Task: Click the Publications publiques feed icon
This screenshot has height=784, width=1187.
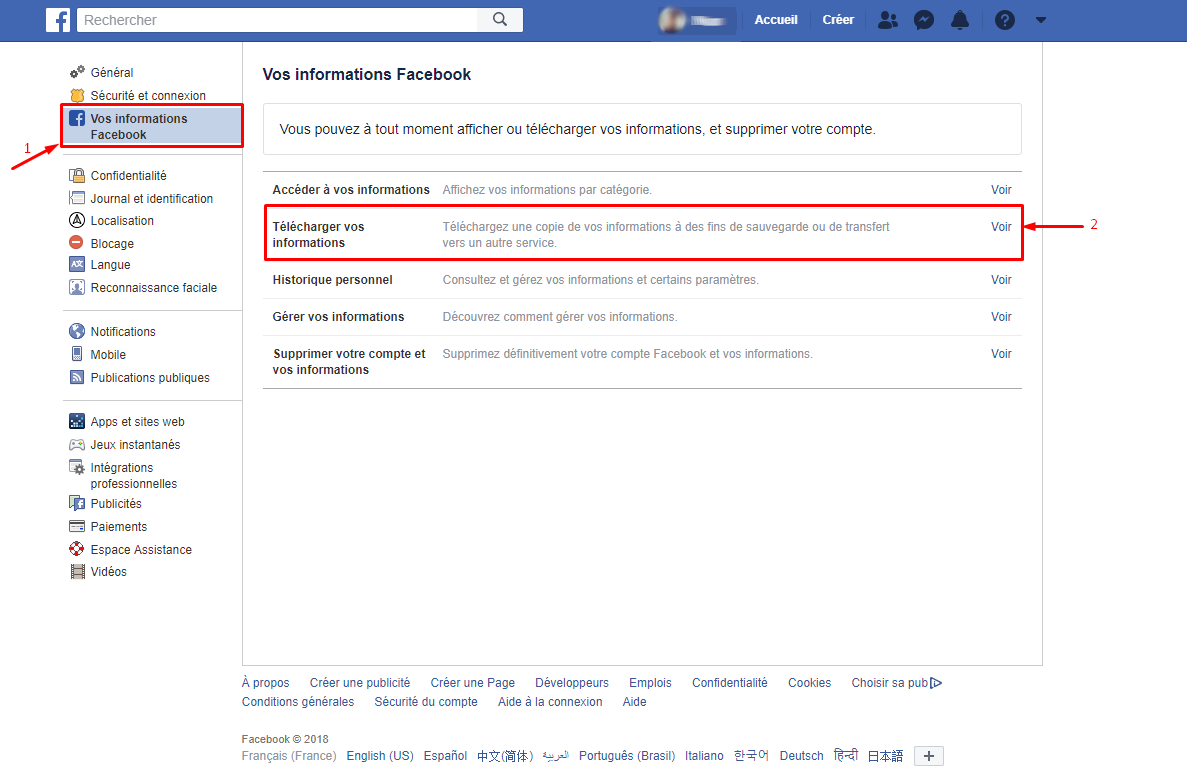Action: 77,377
